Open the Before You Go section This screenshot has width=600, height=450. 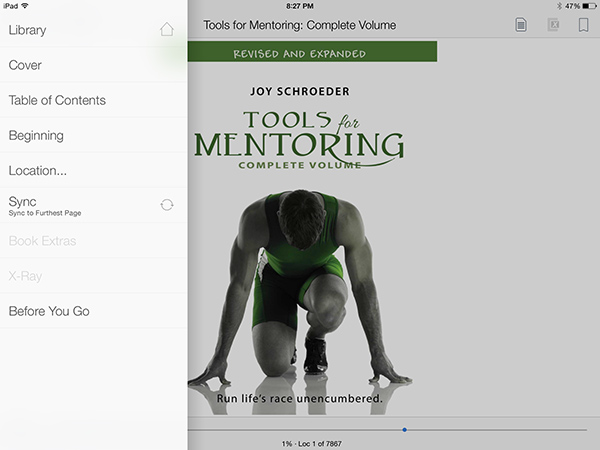coord(94,311)
